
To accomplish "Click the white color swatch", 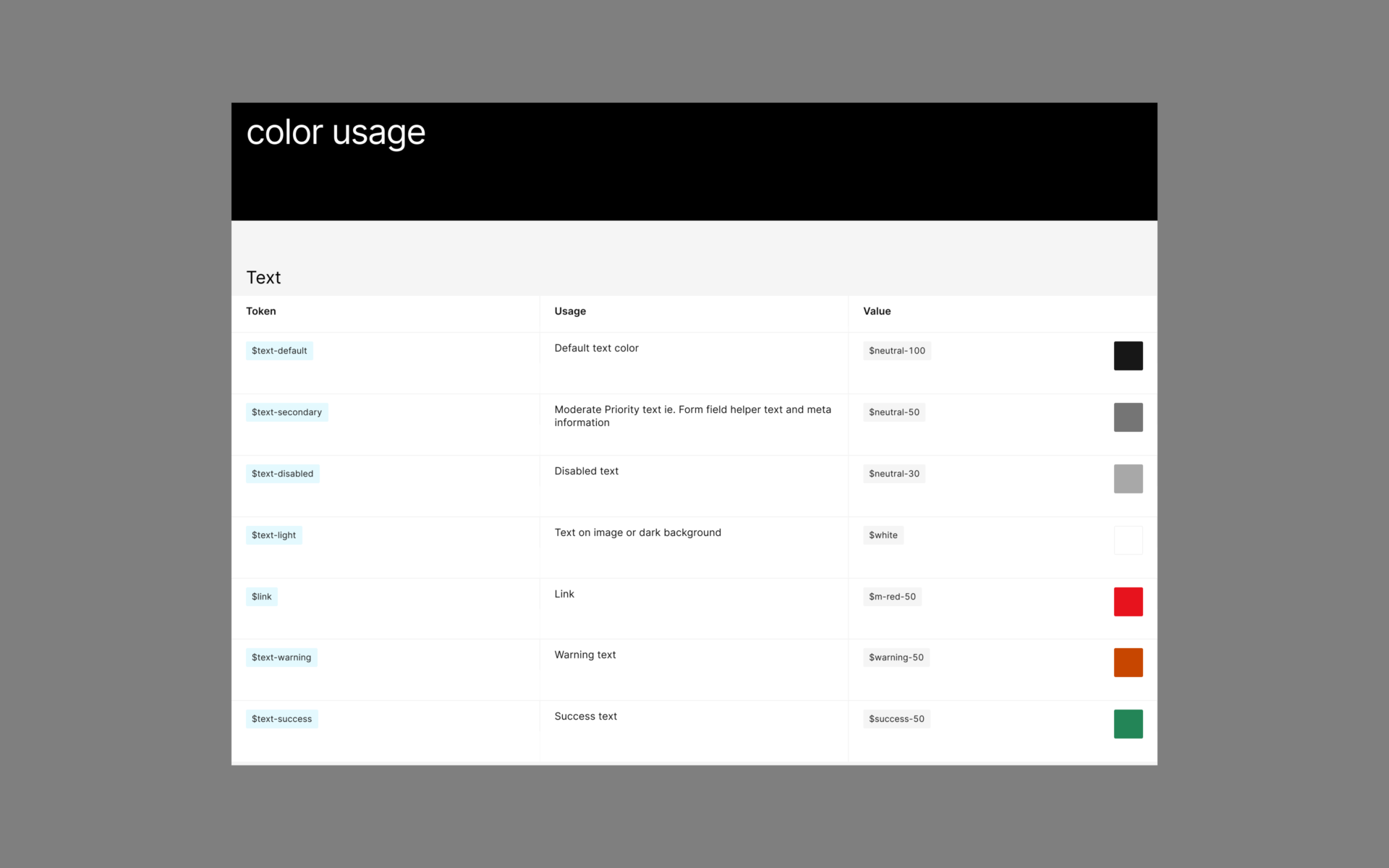I will click(1128, 540).
